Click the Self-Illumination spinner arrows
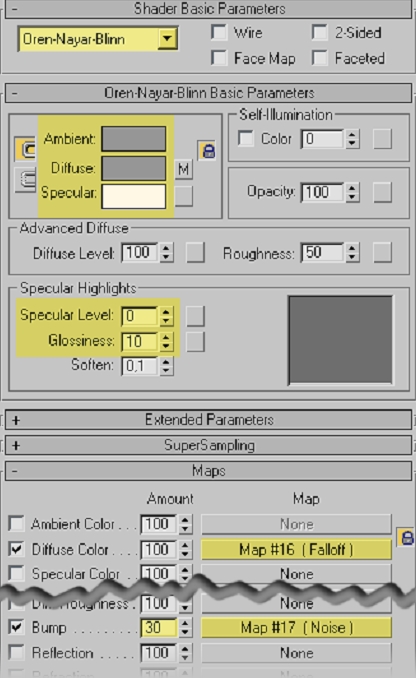The height and width of the screenshot is (678, 416). pos(352,139)
